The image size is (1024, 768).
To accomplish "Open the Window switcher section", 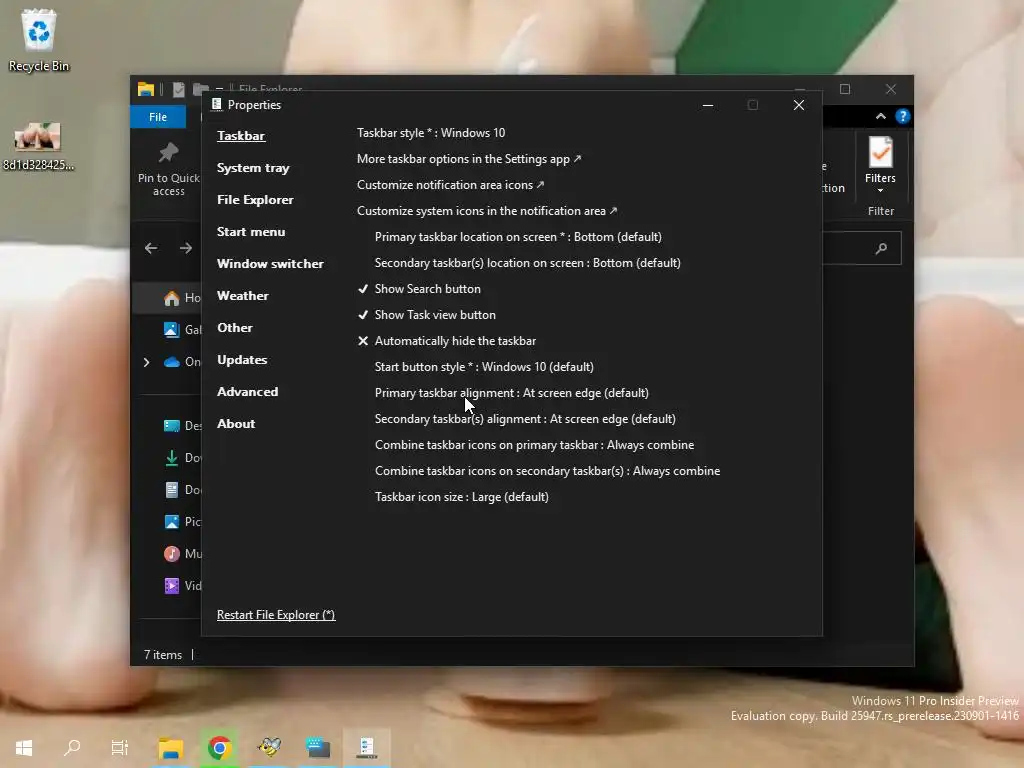I will [x=270, y=264].
